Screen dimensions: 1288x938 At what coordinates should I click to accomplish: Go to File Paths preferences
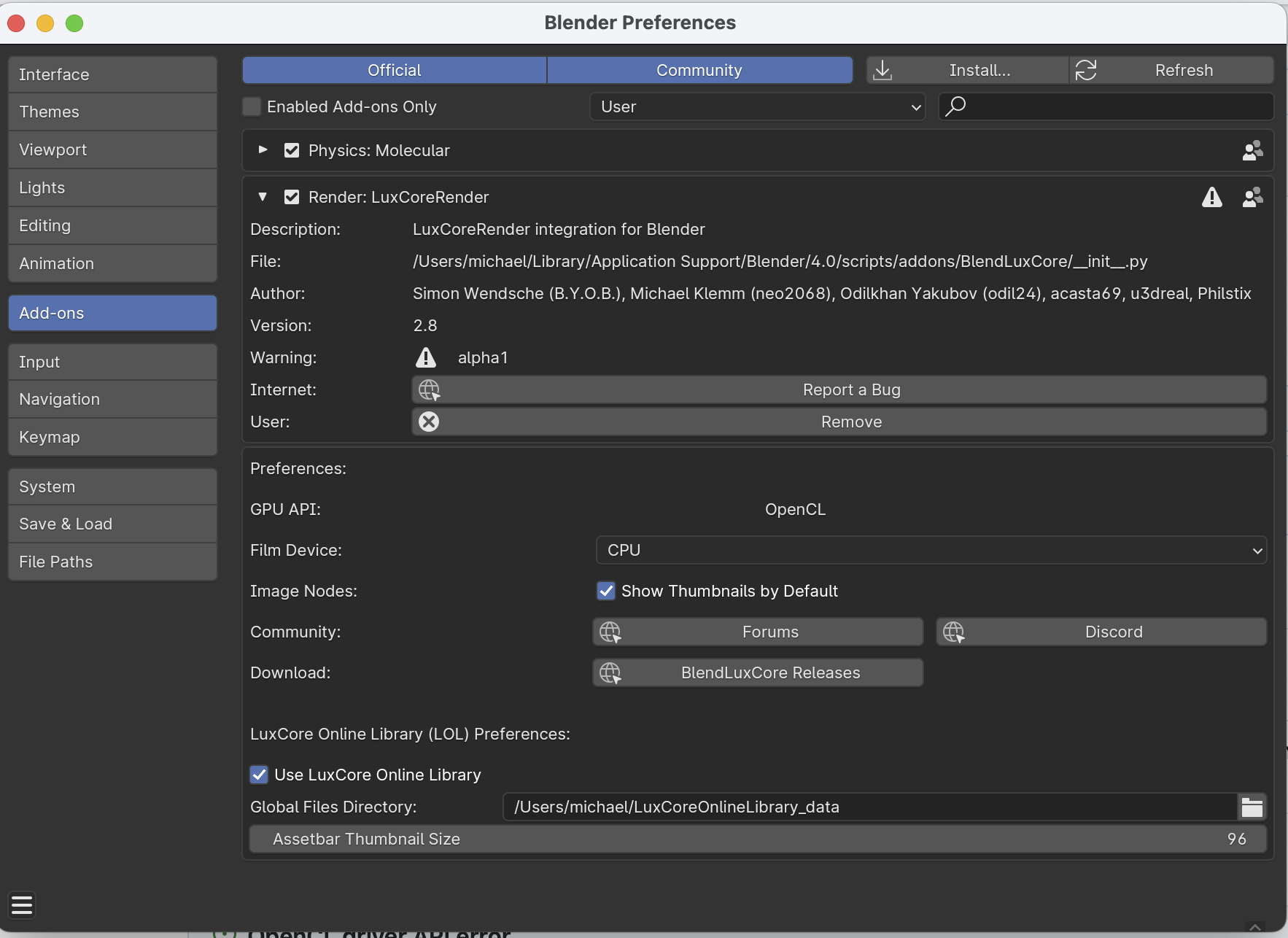coord(112,562)
